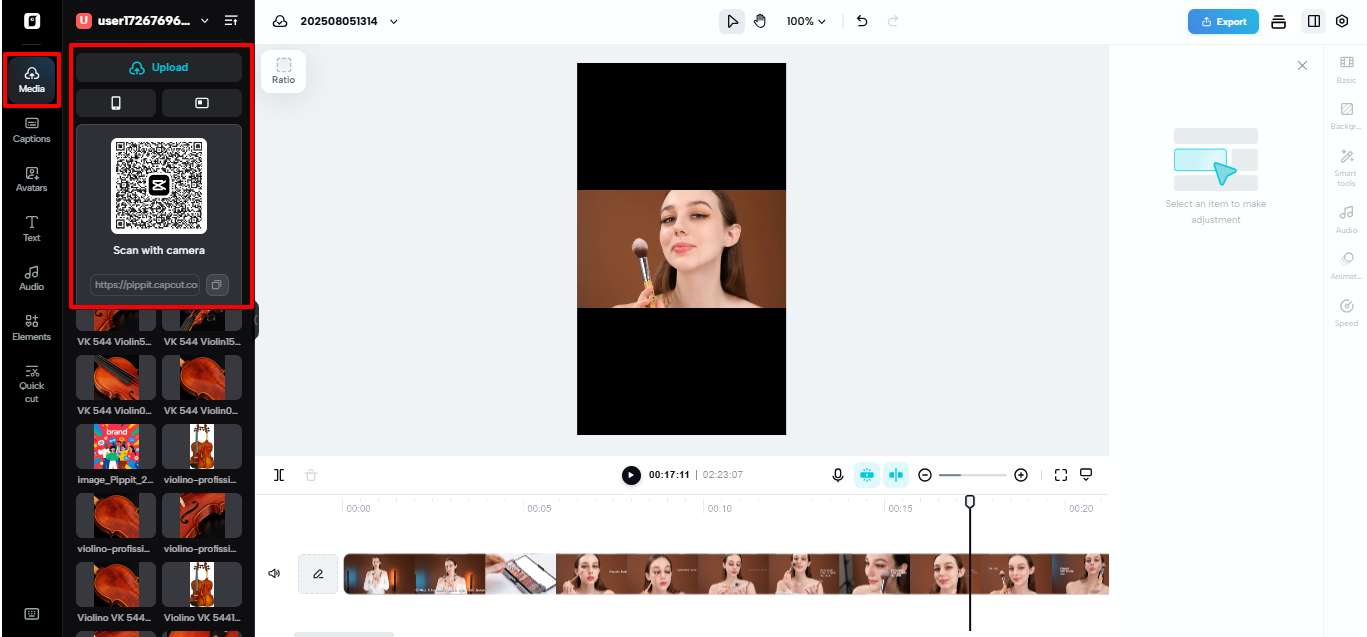
Task: Toggle voiceover recording with the microphone icon
Action: [x=837, y=475]
